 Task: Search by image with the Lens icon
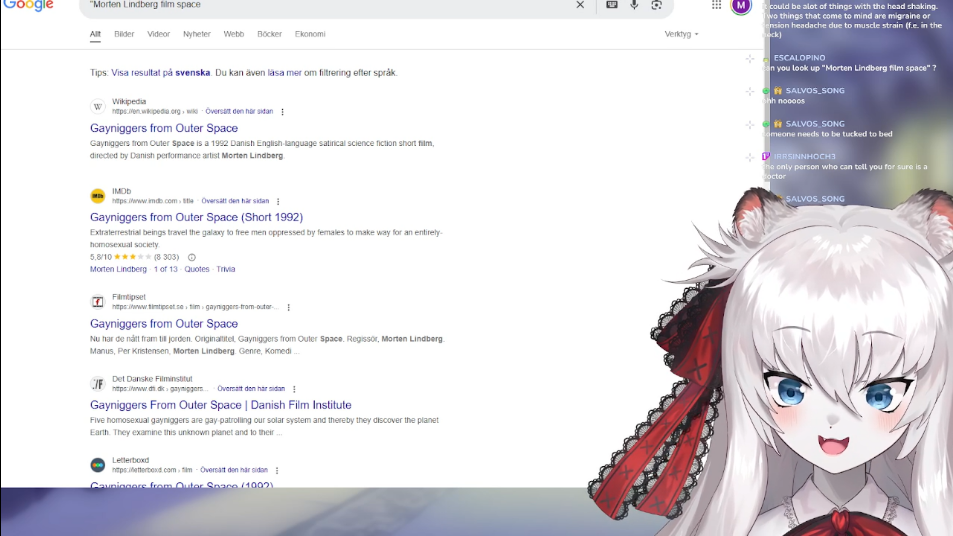(x=656, y=5)
